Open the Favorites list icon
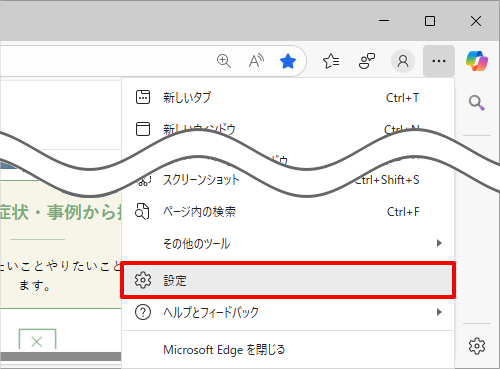The width and height of the screenshot is (500, 369). click(x=331, y=61)
